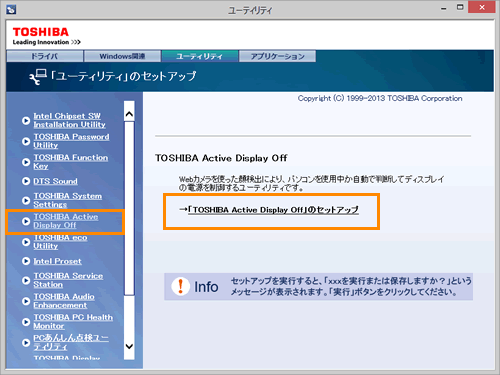The width and height of the screenshot is (500, 375).
Task: Click bullet icon beside TOSHIBA PC Health Monitor
Action: (26, 322)
